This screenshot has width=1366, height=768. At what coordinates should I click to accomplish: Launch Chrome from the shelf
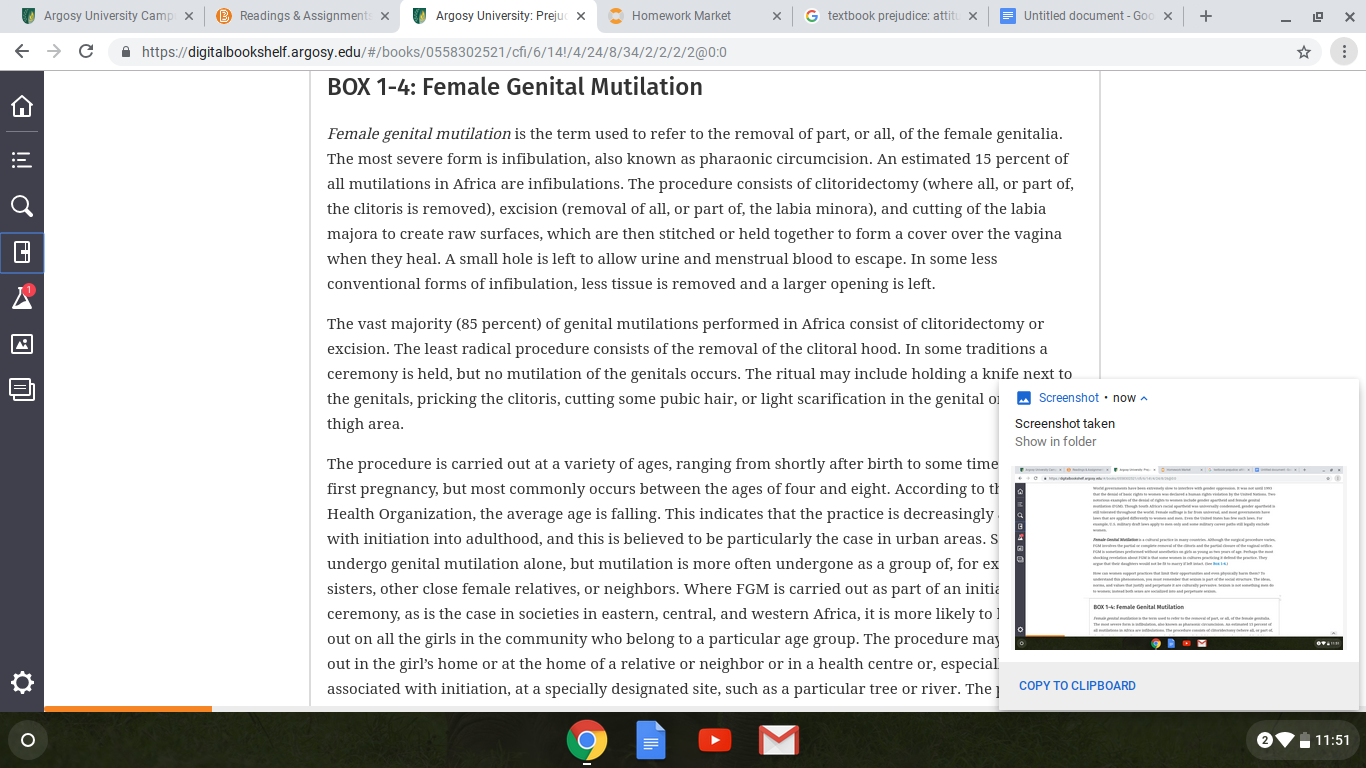coord(587,741)
